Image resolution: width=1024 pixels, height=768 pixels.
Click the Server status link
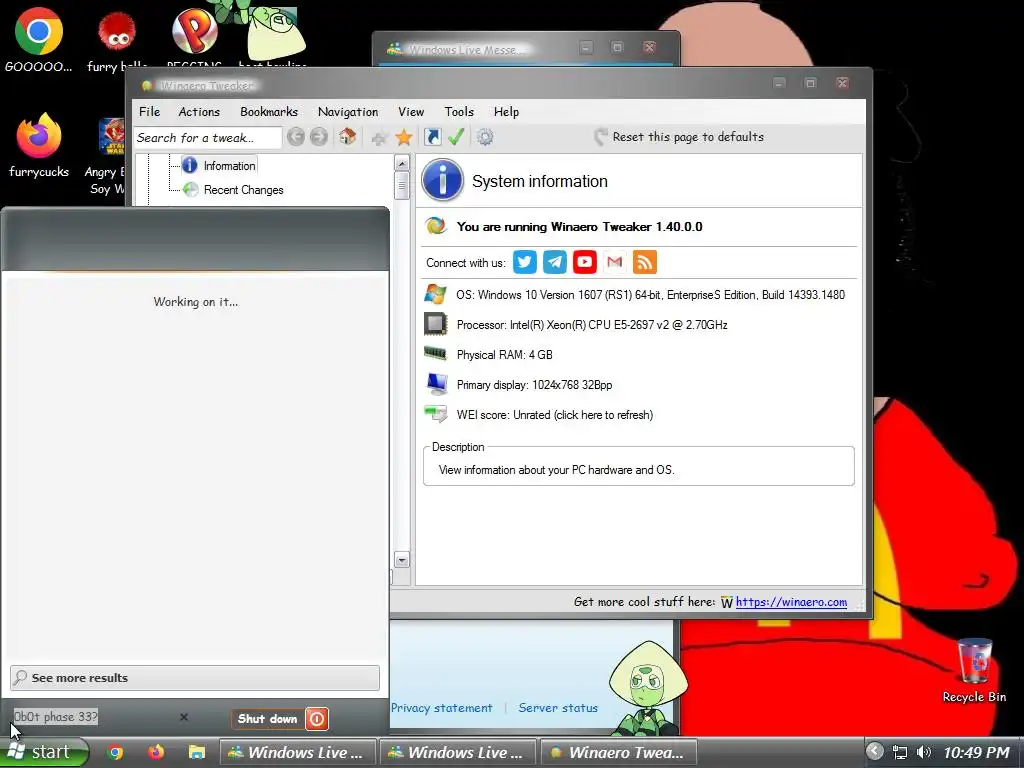pyautogui.click(x=558, y=708)
